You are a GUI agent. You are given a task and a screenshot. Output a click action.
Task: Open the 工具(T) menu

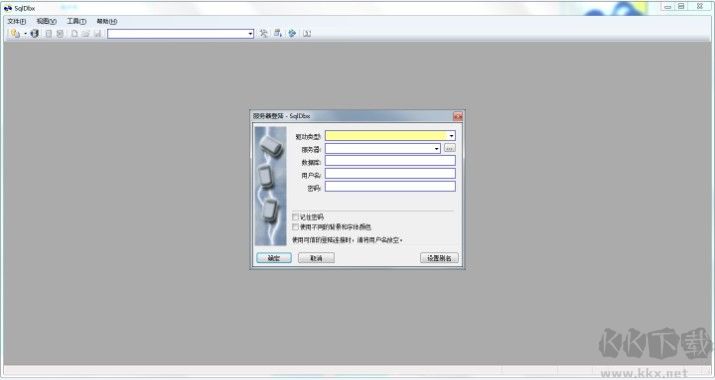76,21
